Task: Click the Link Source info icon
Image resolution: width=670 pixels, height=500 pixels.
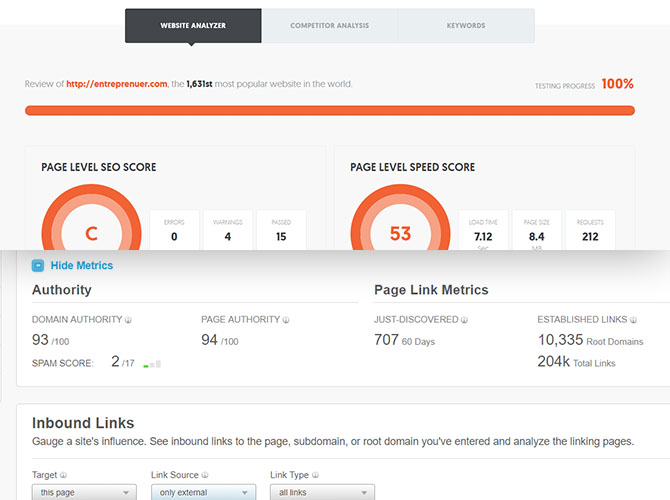Action: (205, 475)
